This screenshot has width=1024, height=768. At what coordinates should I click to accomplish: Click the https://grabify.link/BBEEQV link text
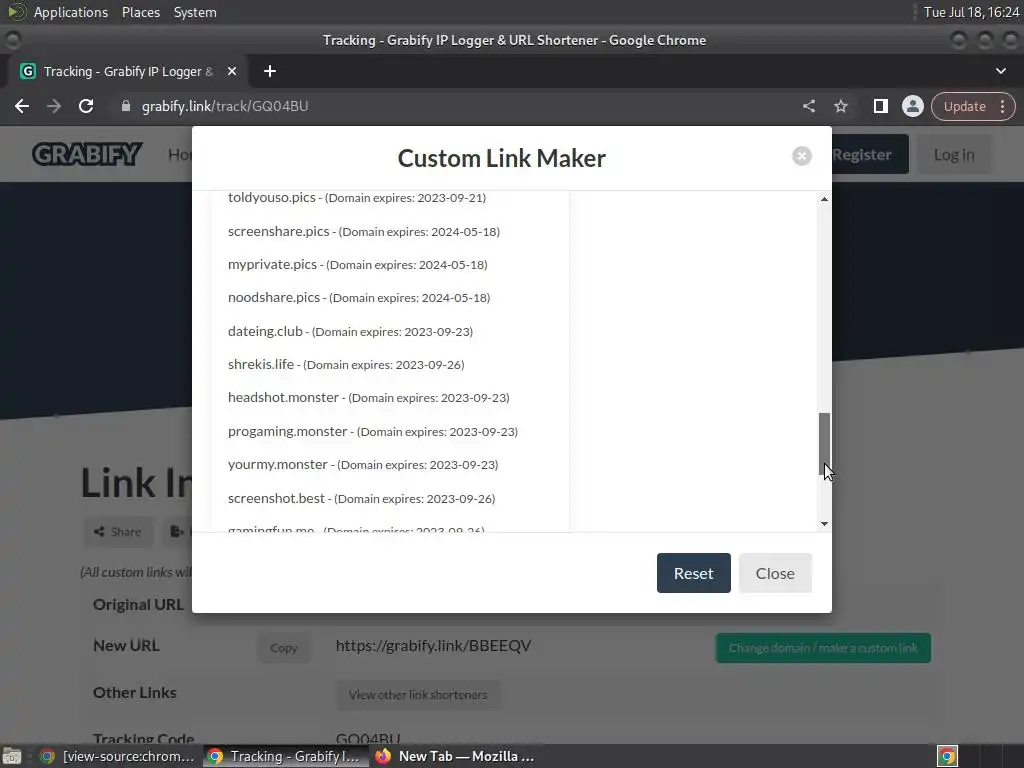[x=433, y=646]
